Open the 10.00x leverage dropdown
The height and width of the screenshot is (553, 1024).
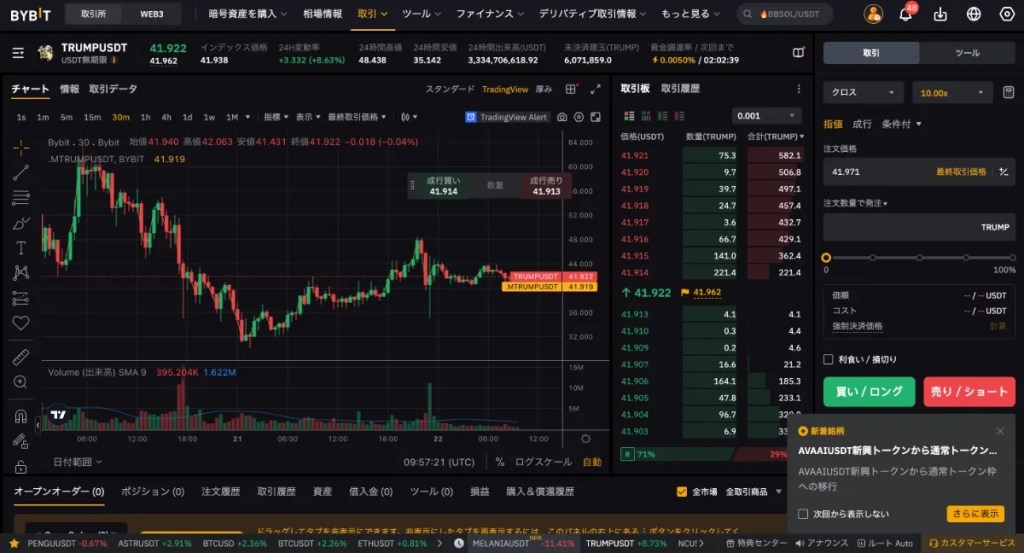(952, 92)
